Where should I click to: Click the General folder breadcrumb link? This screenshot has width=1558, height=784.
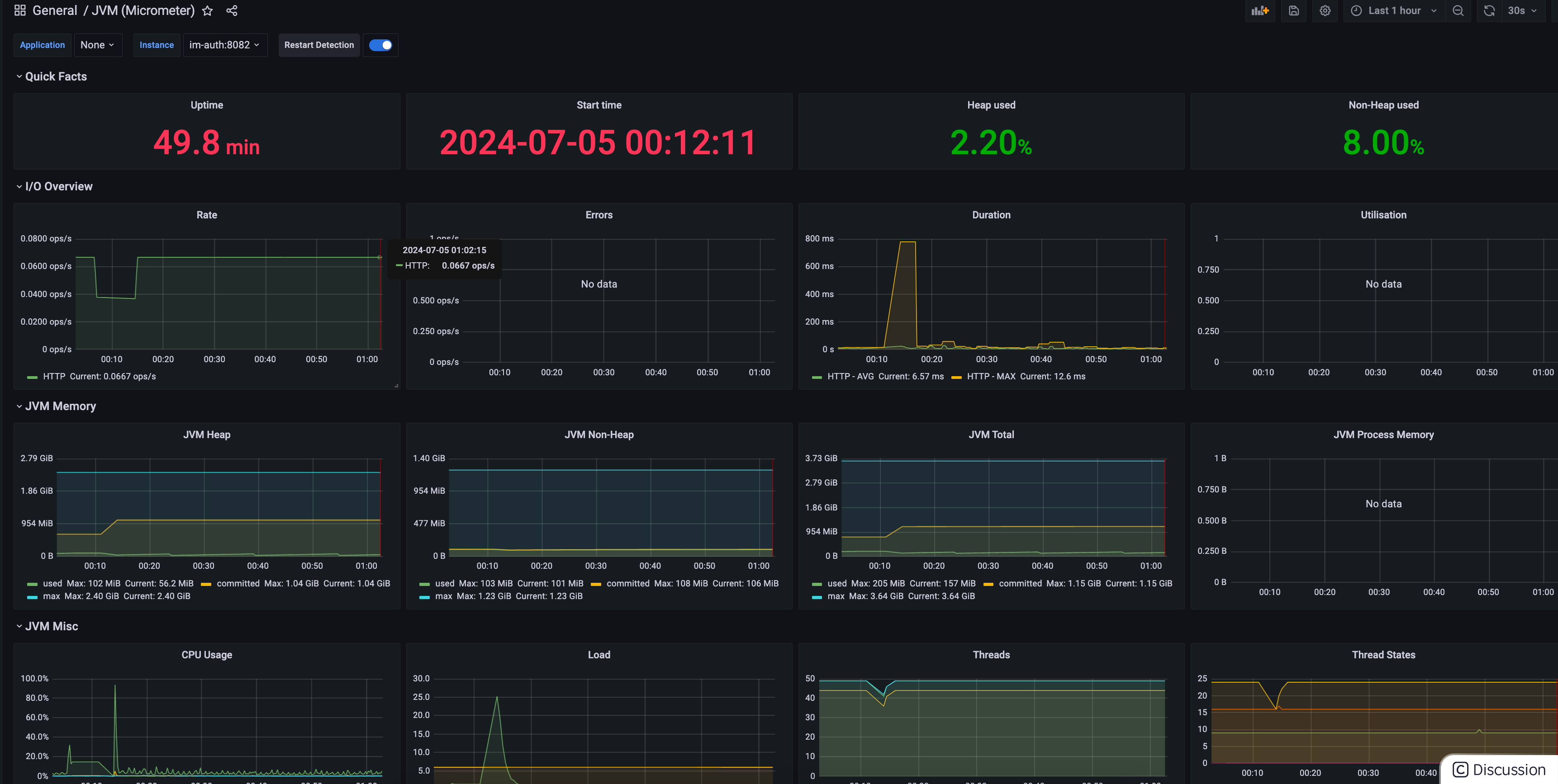(54, 10)
